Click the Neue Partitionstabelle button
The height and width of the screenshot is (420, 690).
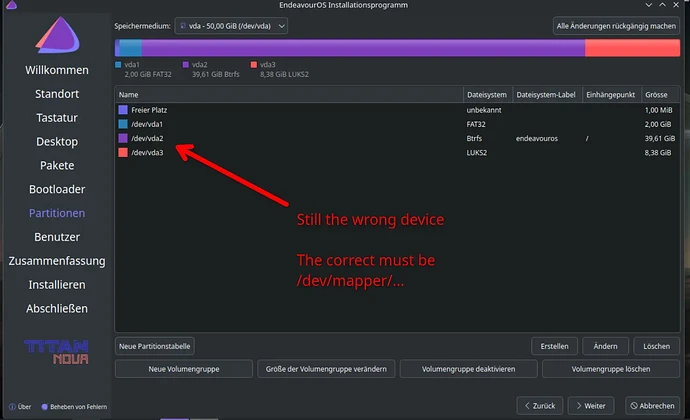[x=154, y=346]
